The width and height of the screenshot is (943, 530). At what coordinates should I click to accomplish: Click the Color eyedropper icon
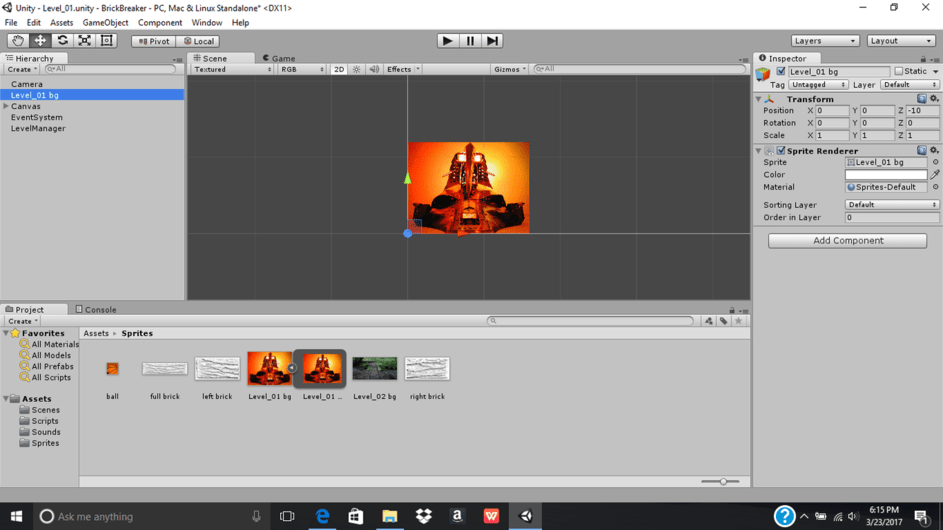pos(935,175)
